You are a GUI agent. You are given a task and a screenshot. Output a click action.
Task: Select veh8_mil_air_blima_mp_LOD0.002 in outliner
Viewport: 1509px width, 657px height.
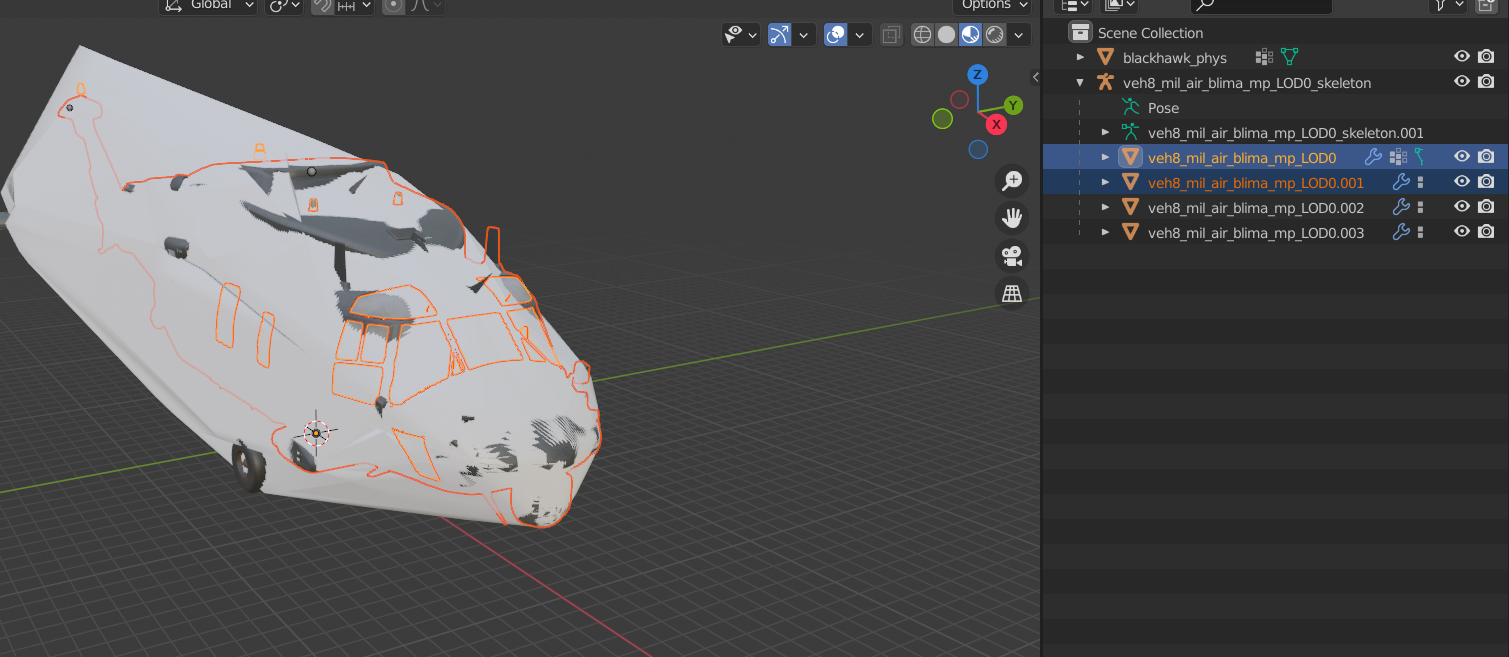[1255, 207]
